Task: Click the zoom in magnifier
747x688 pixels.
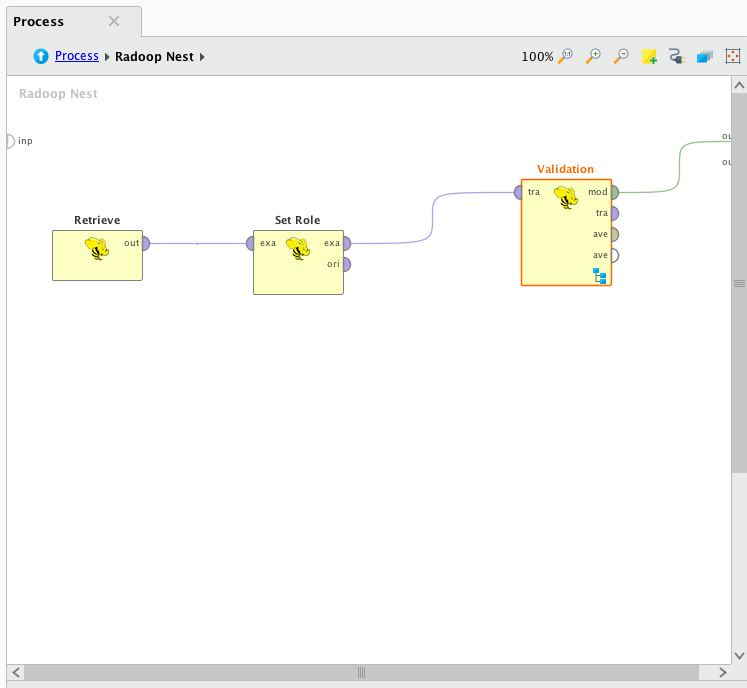Action: 593,57
